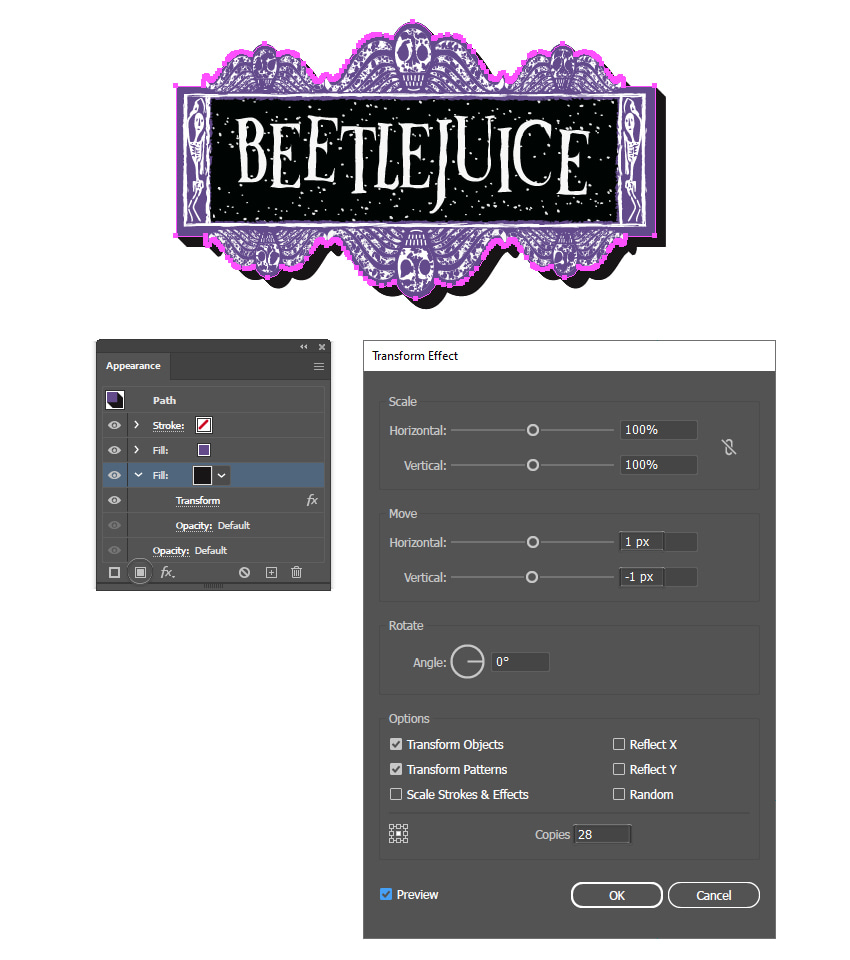
Task: Click Add New Stroke icon in Appearance panel
Action: 114,572
